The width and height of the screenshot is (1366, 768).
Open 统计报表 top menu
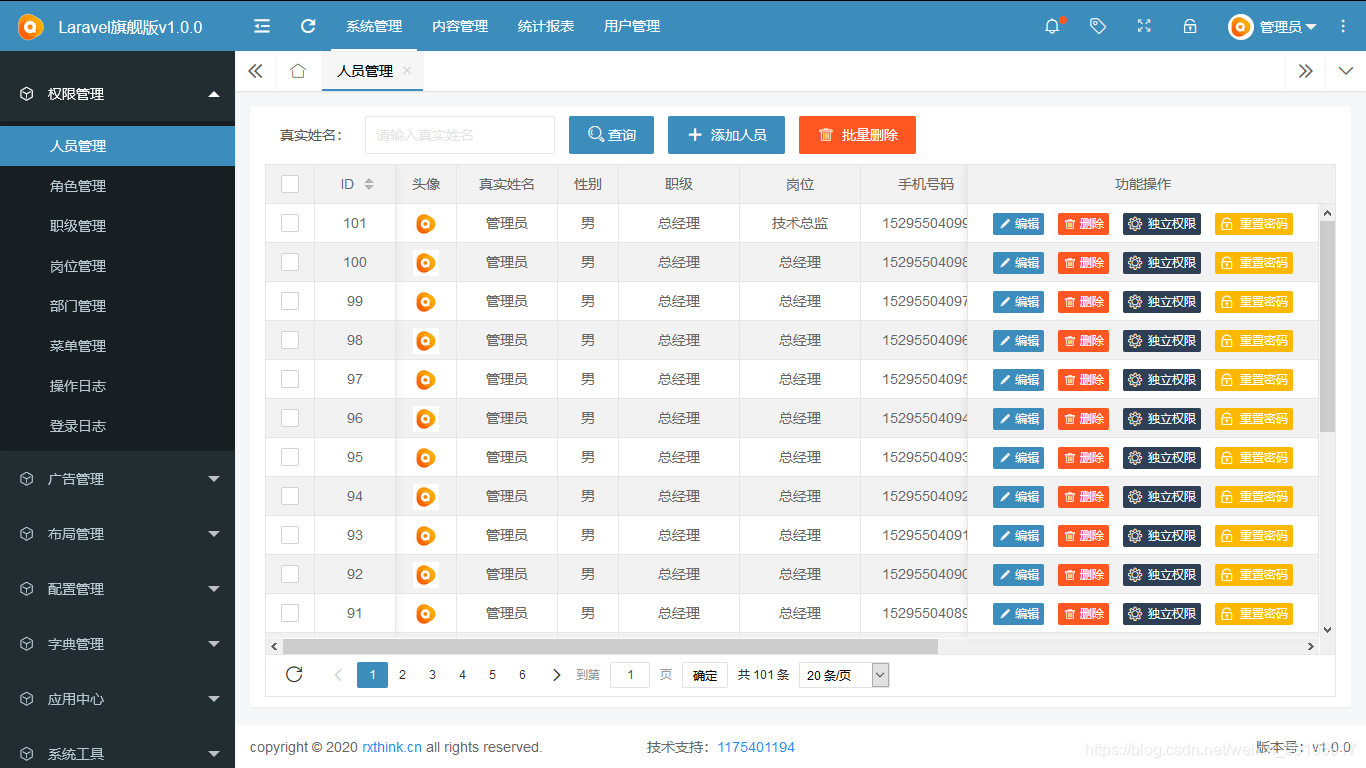click(546, 26)
